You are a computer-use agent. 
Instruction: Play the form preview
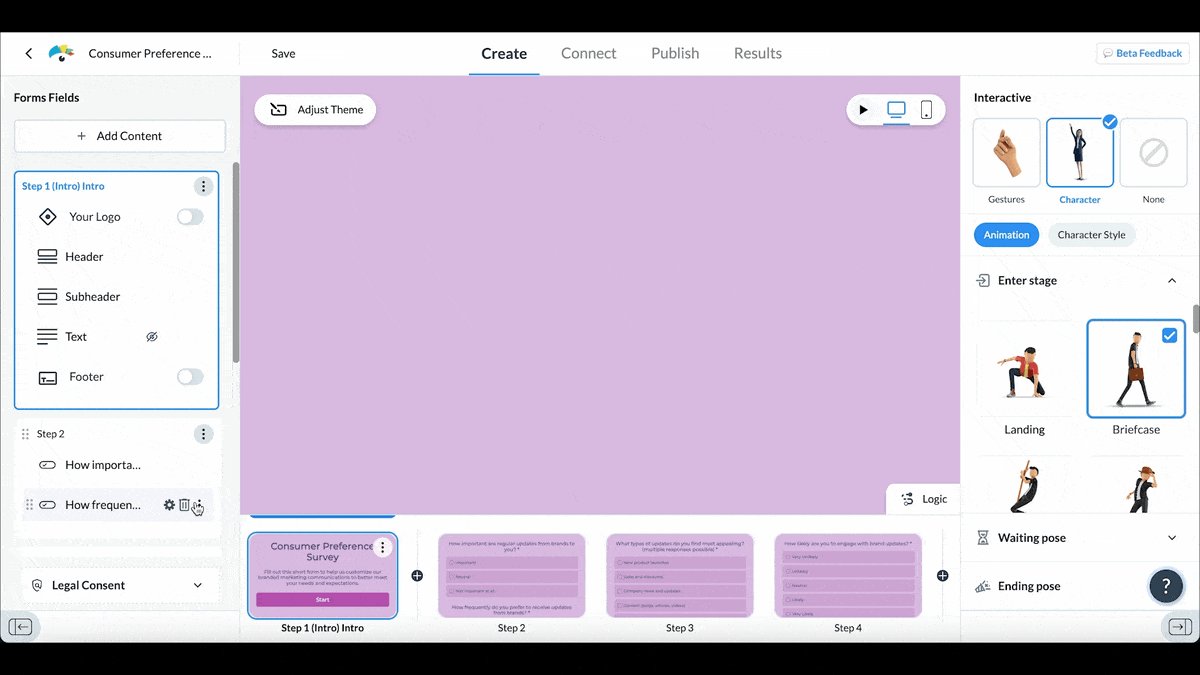pos(863,110)
